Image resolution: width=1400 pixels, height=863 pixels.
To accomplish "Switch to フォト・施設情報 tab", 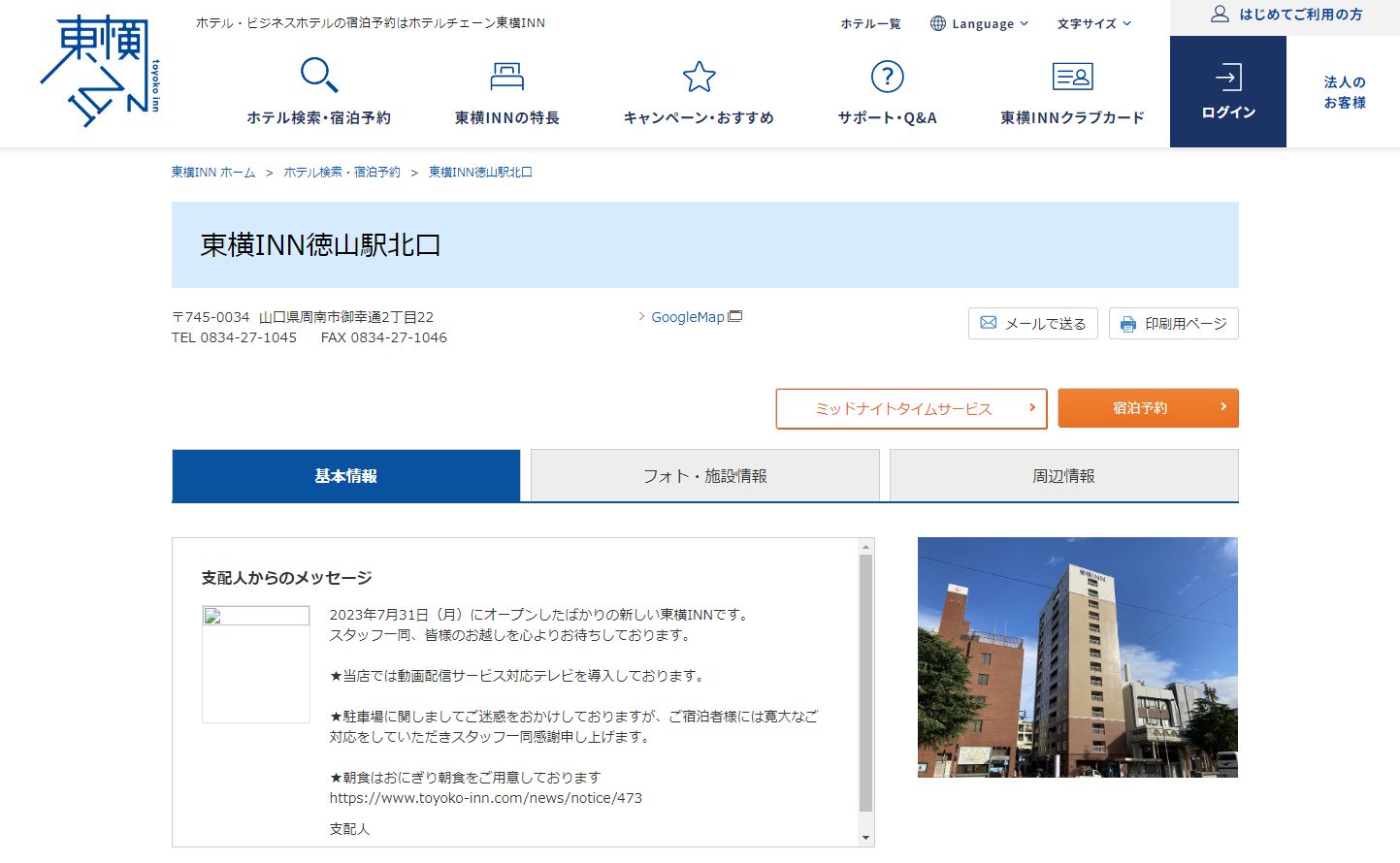I will [x=705, y=476].
